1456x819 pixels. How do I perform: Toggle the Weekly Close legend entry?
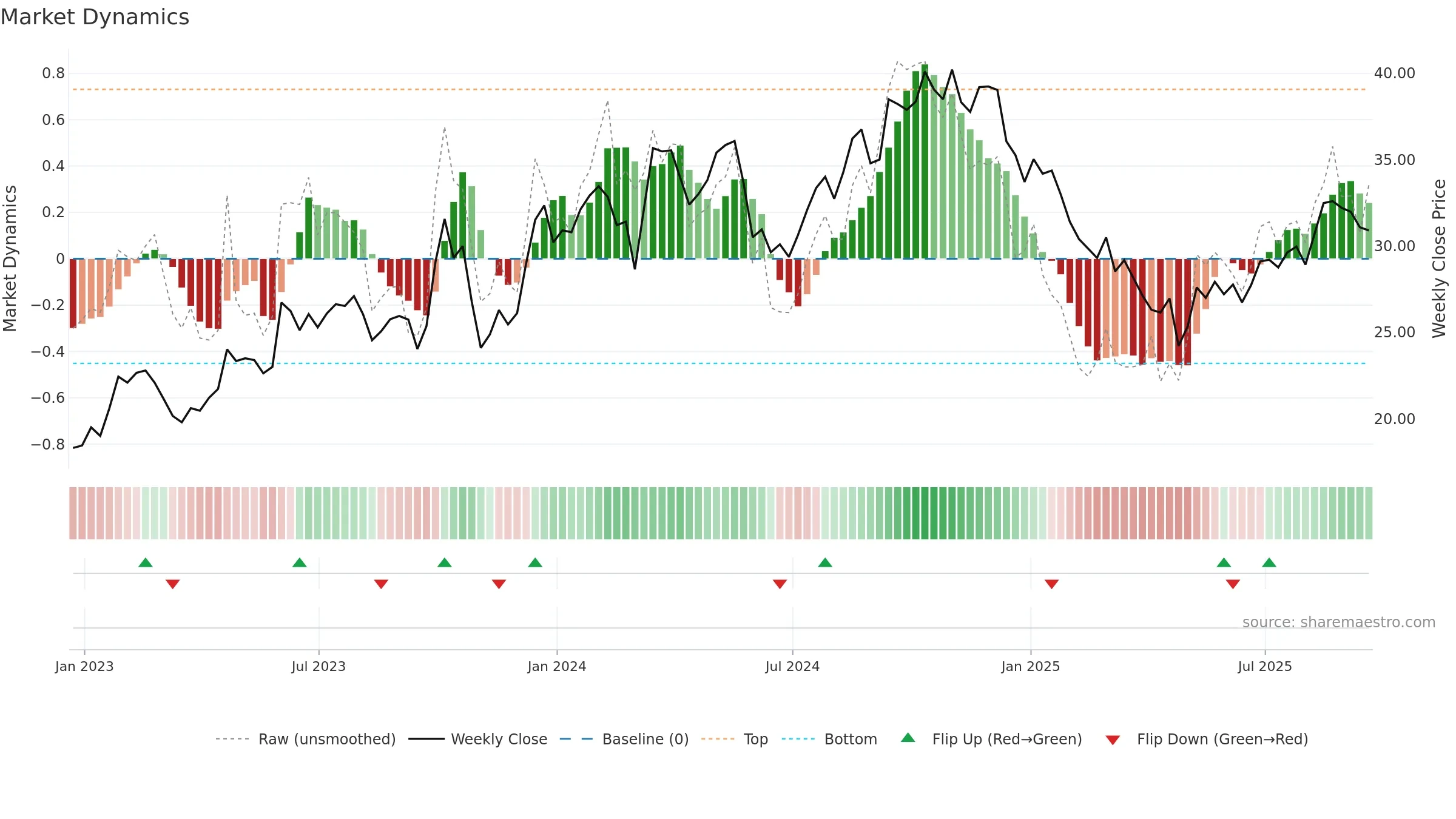499,740
